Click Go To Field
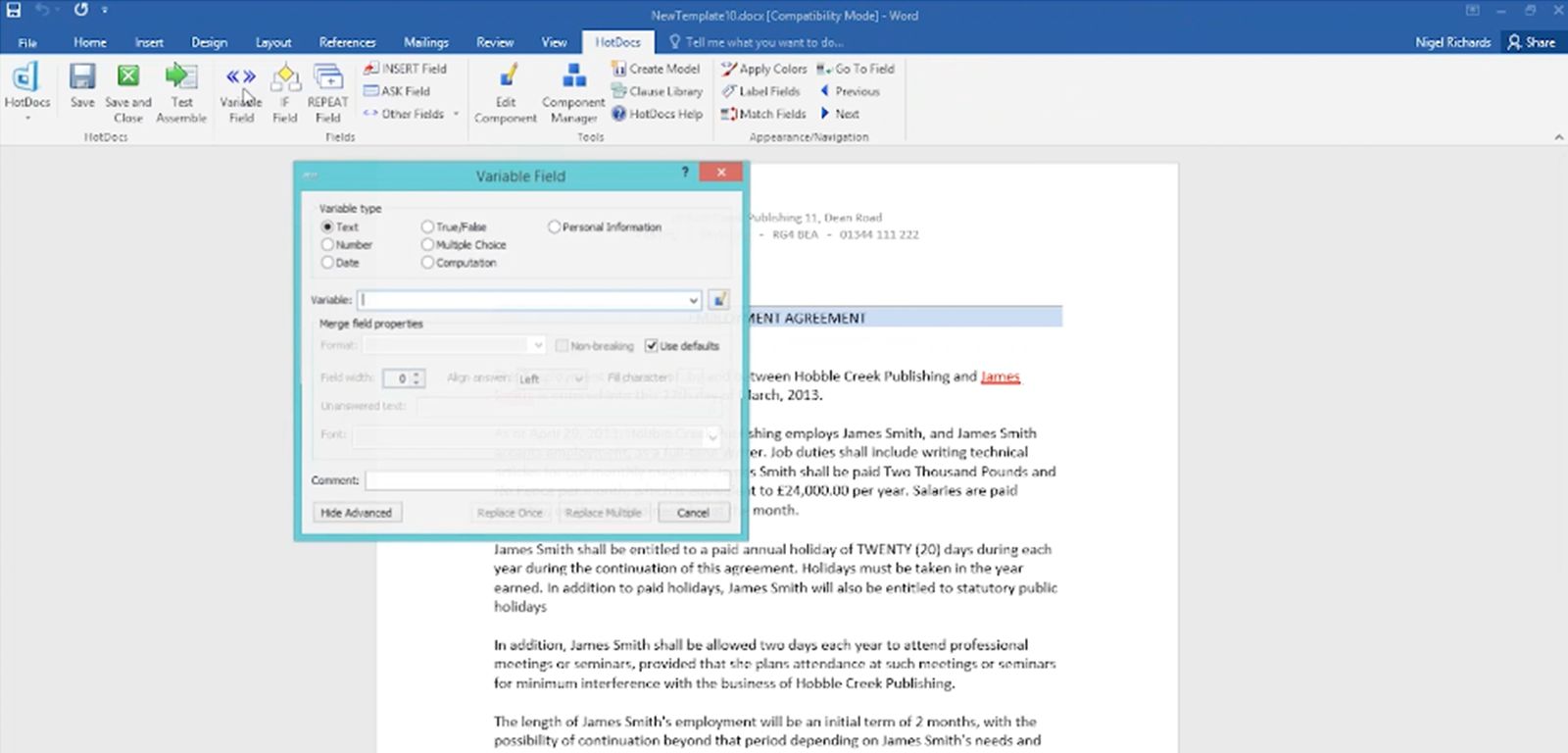The width and height of the screenshot is (1568, 753). [856, 69]
